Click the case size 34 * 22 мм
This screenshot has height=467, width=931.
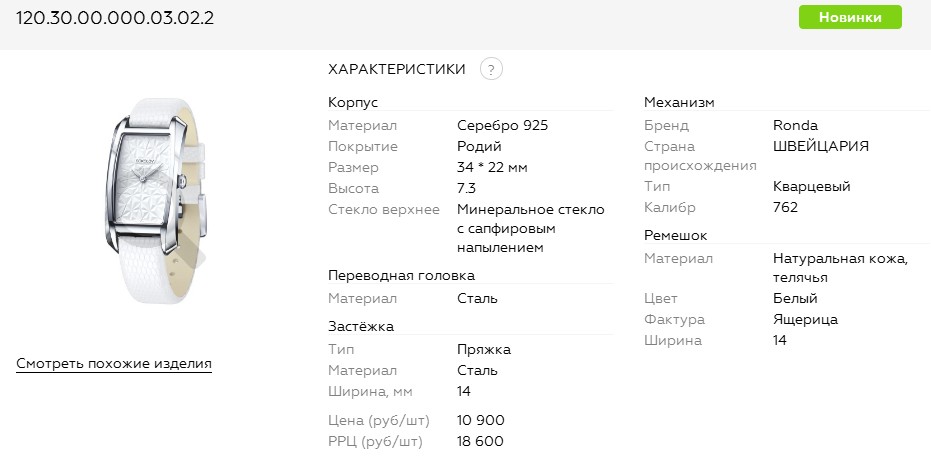pos(491,167)
